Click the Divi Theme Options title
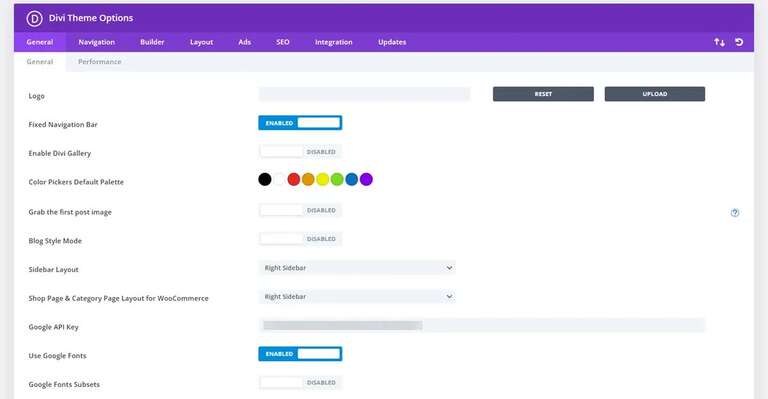The height and width of the screenshot is (399, 768). coord(91,18)
